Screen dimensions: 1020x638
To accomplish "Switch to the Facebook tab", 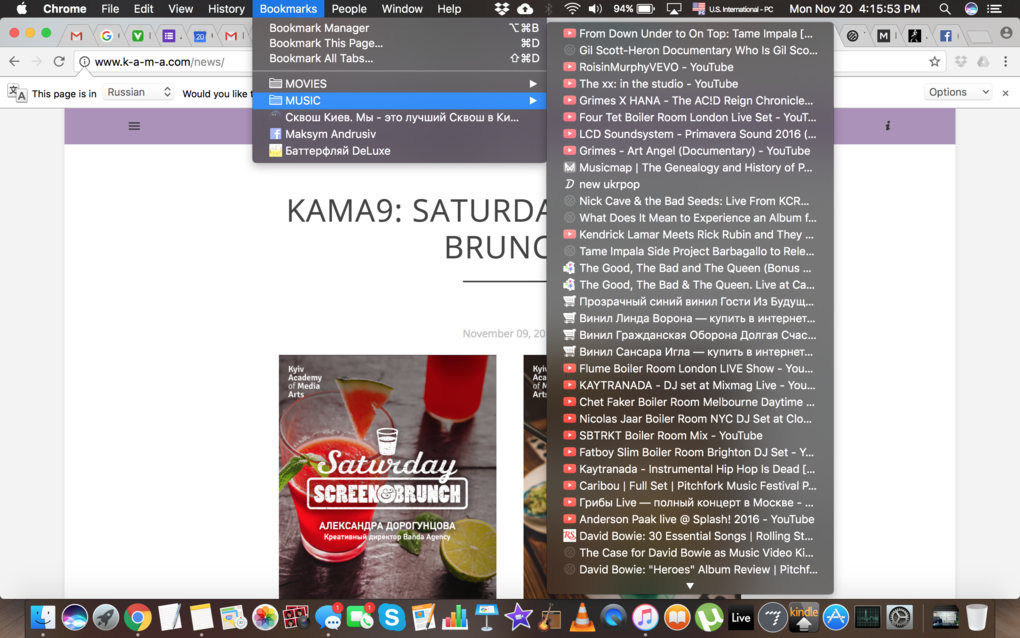I will click(x=945, y=36).
